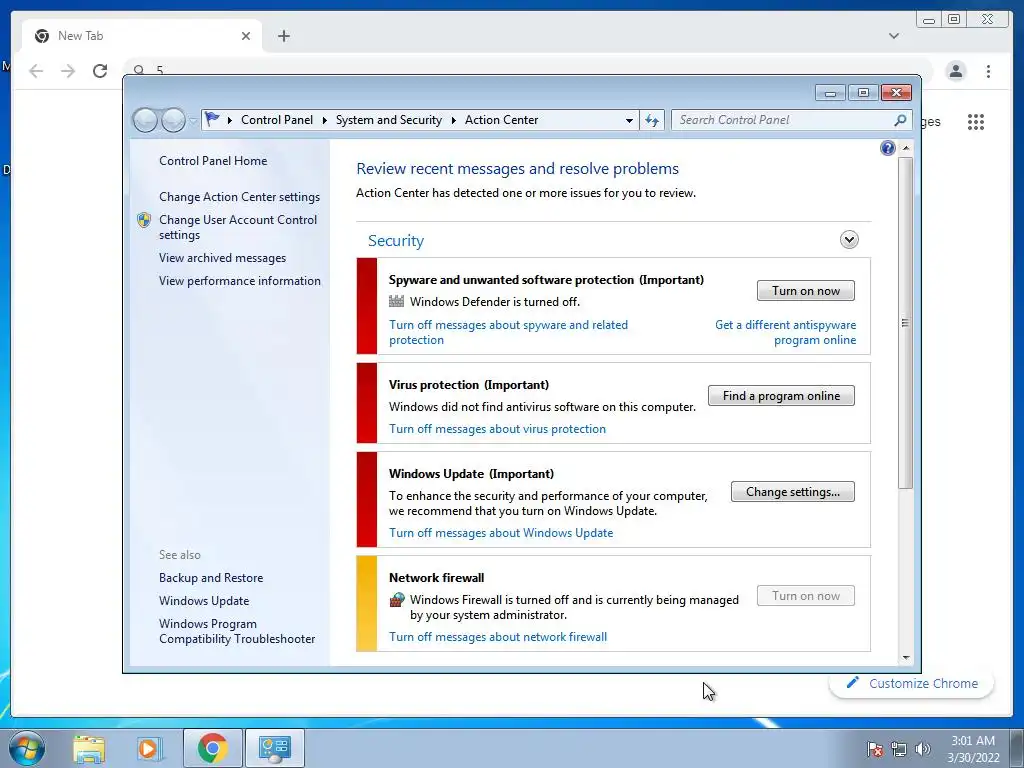The width and height of the screenshot is (1024, 768).
Task: Open Windows Program Compatibility Troubleshooter
Action: pyautogui.click(x=236, y=632)
